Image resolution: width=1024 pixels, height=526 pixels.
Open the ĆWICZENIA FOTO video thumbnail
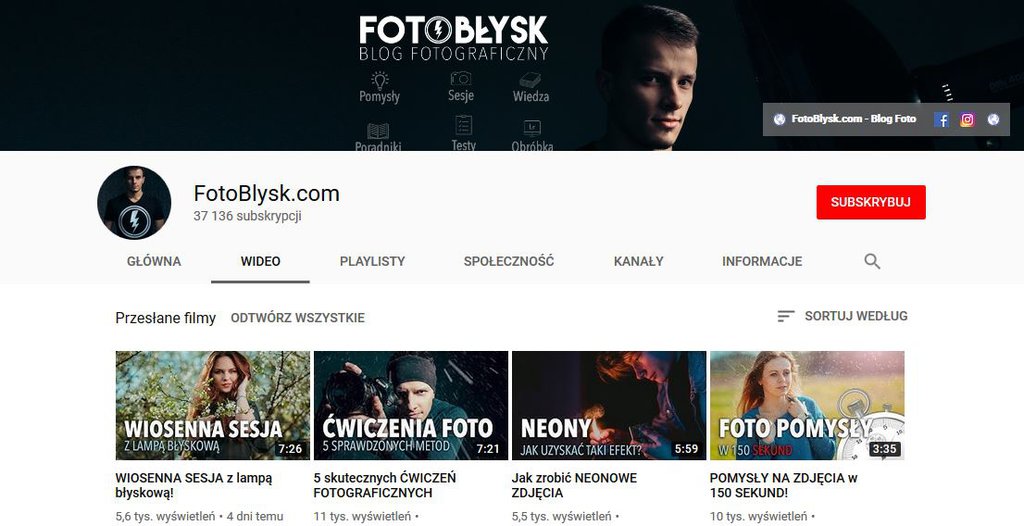411,406
